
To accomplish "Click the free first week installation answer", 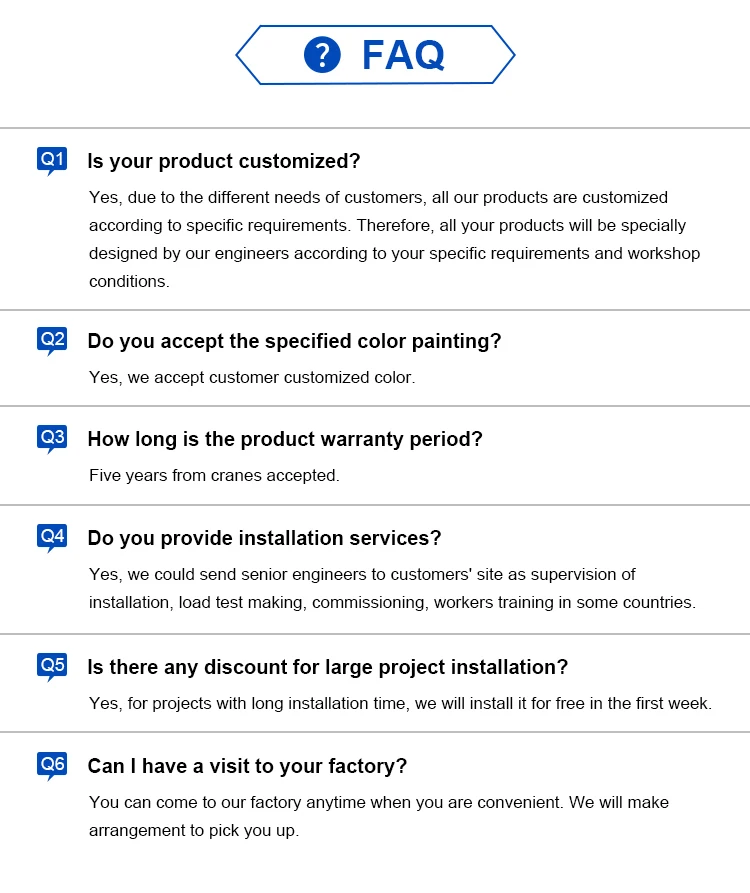I will pyautogui.click(x=400, y=703).
